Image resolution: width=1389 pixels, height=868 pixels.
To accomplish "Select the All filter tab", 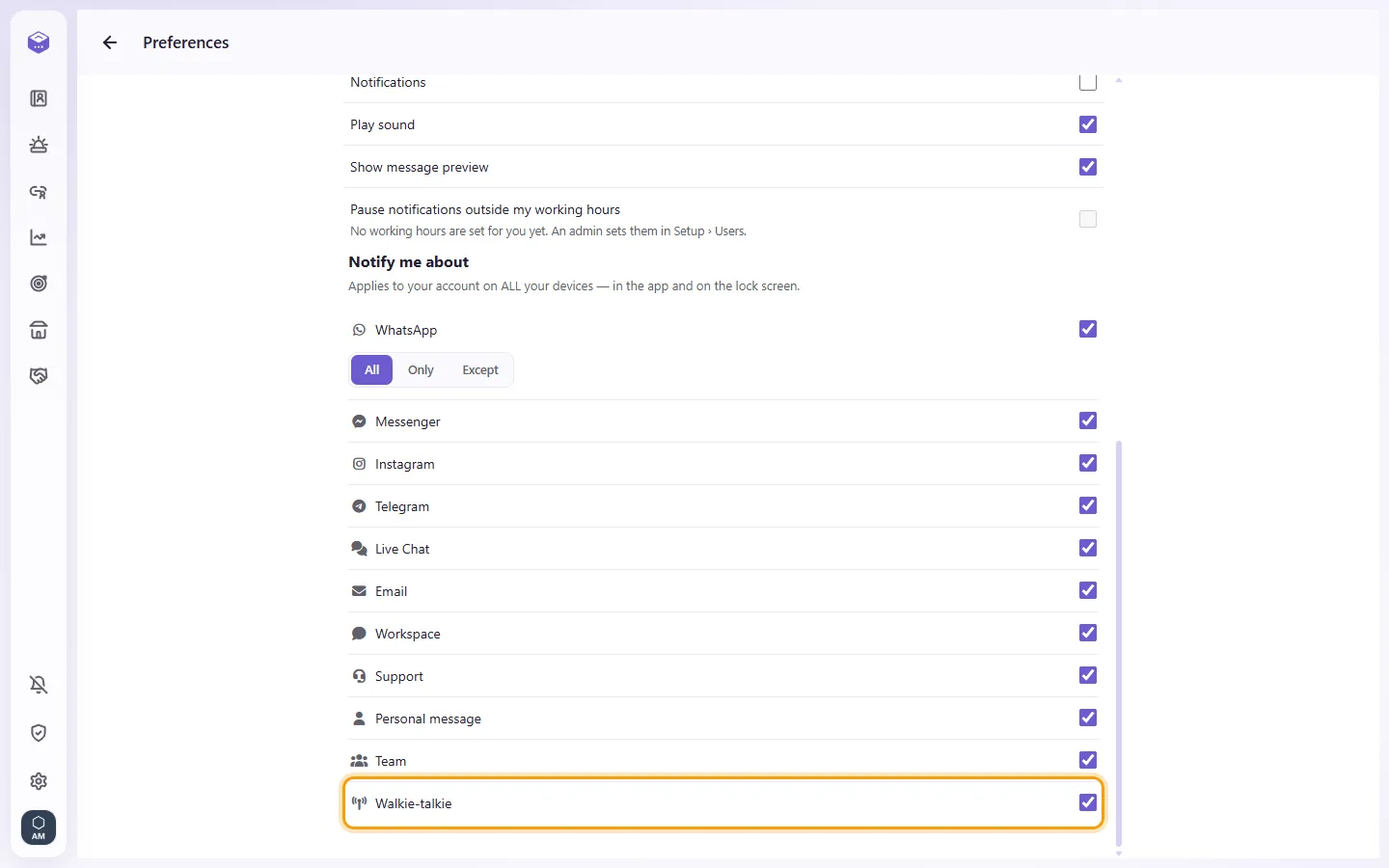I will pyautogui.click(x=371, y=369).
